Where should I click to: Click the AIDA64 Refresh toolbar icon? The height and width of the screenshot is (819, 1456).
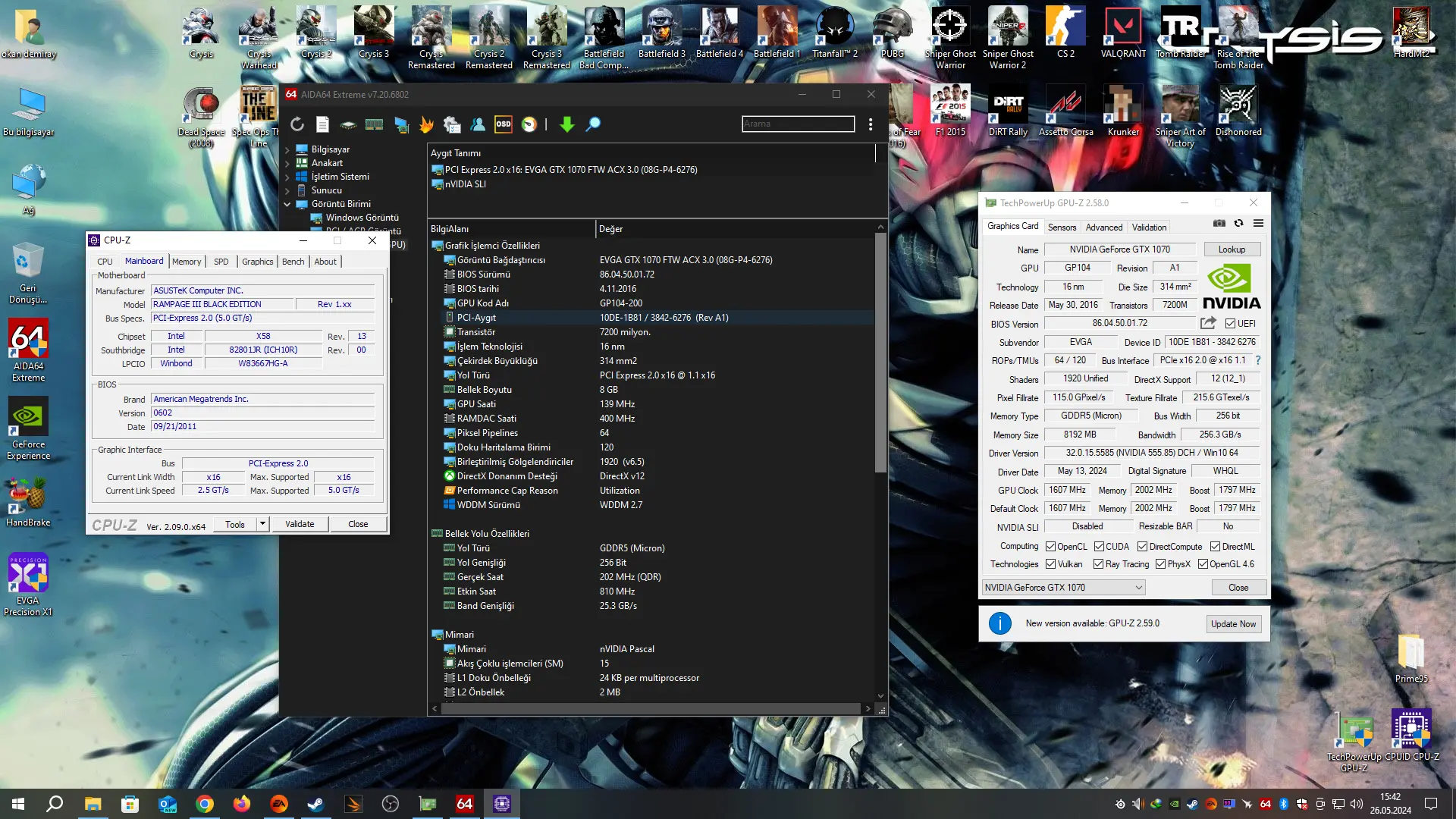(x=297, y=124)
